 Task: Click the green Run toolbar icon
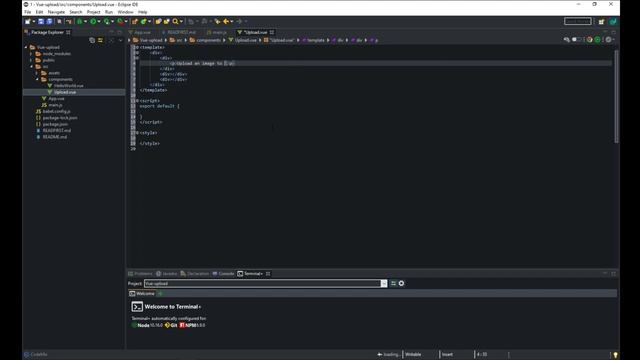(93, 21)
